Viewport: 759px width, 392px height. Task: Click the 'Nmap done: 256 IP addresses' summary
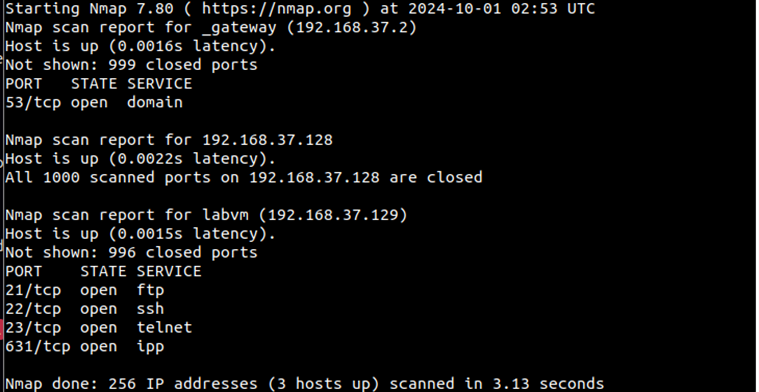(305, 384)
